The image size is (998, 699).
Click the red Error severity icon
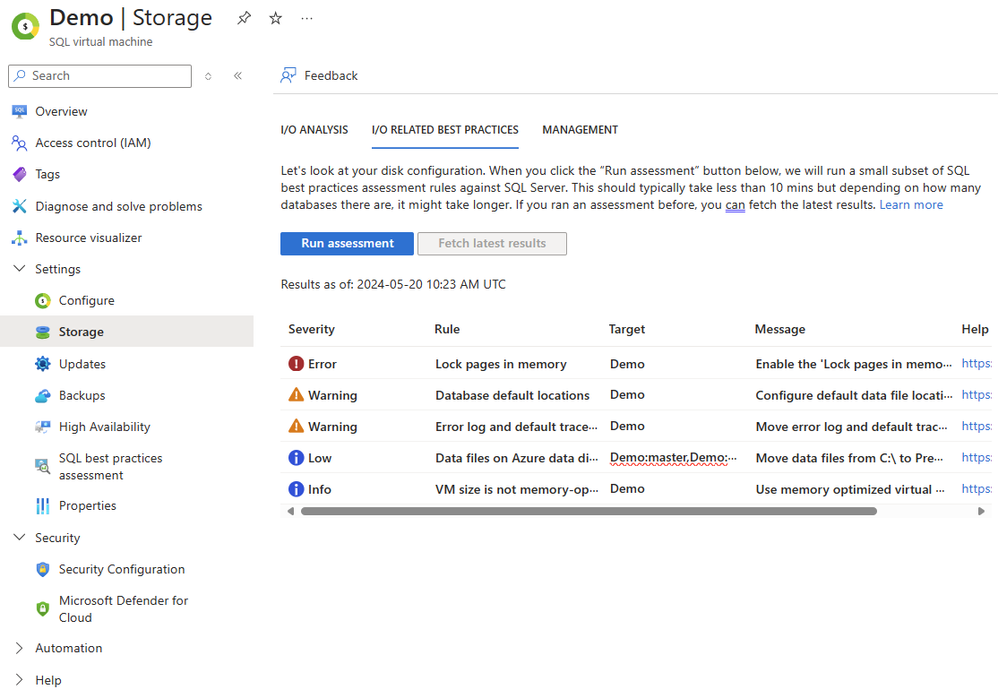pyautogui.click(x=296, y=364)
